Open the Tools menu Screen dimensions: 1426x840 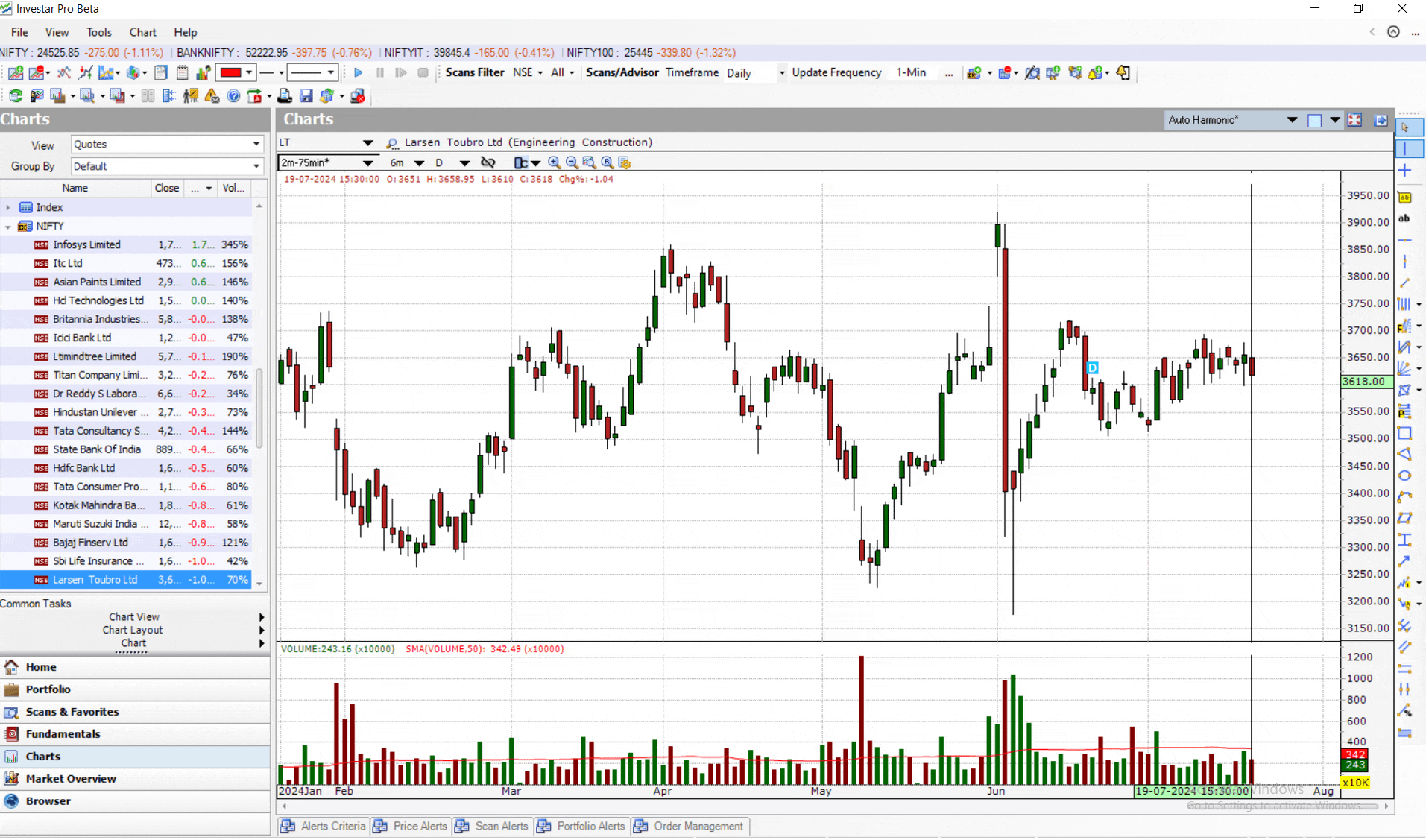click(98, 32)
